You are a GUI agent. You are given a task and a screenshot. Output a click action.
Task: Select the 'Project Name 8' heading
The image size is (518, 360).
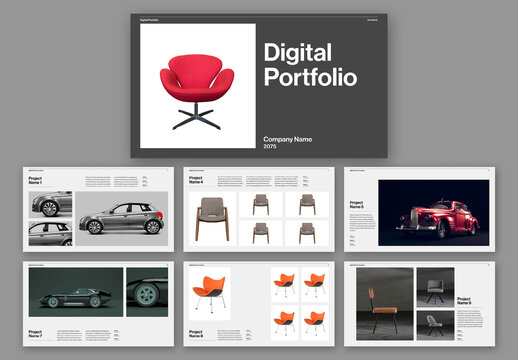pyautogui.click(x=196, y=334)
